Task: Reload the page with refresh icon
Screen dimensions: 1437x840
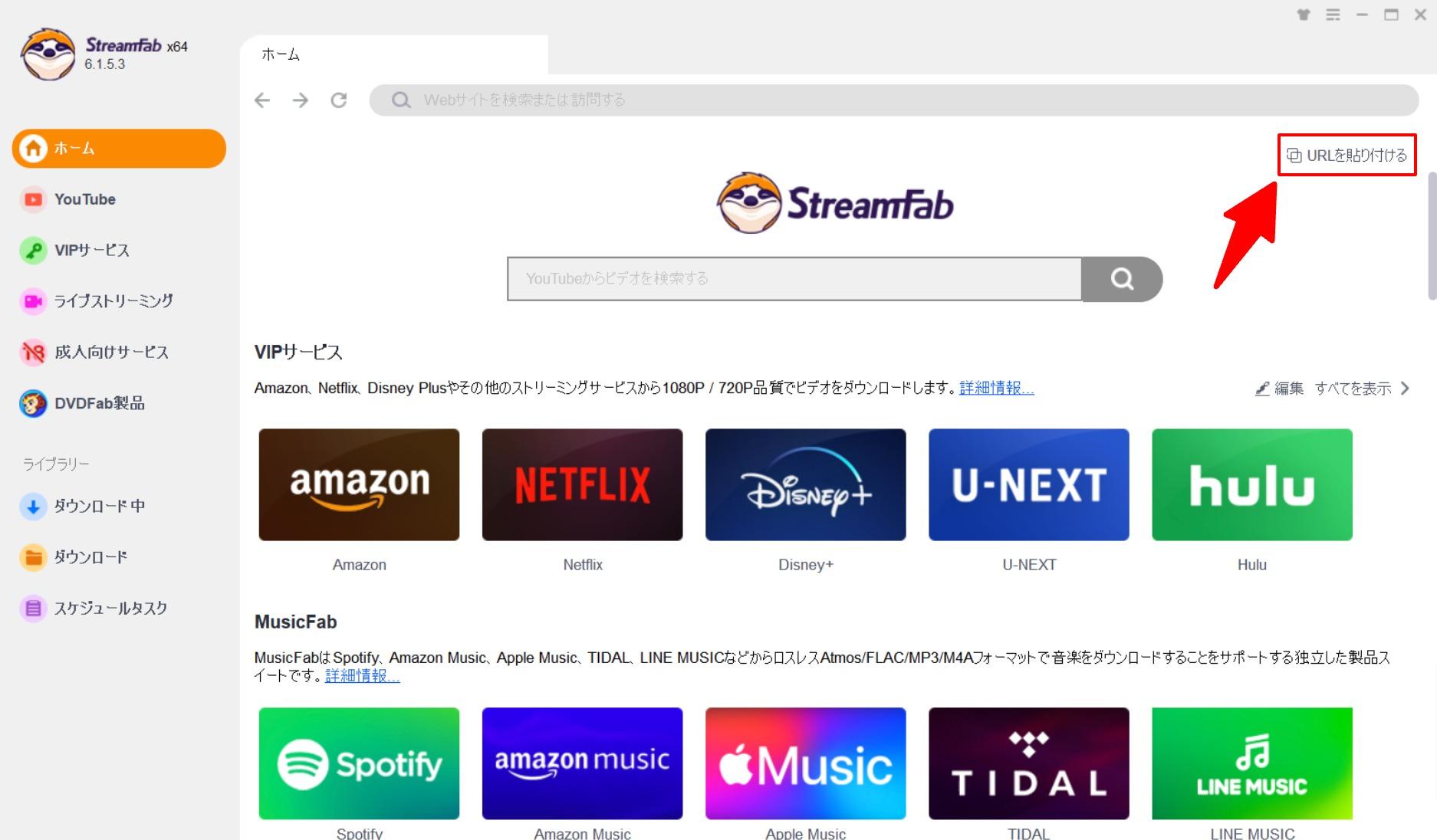Action: pos(339,100)
